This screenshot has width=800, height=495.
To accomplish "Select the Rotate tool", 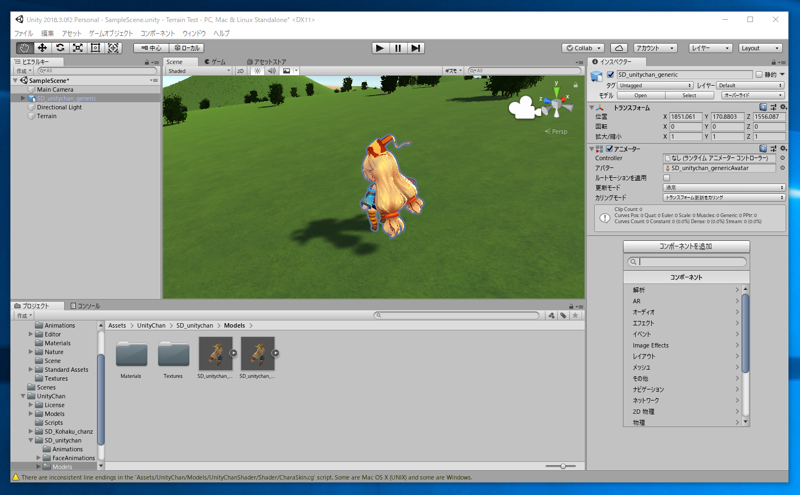I will tap(60, 48).
